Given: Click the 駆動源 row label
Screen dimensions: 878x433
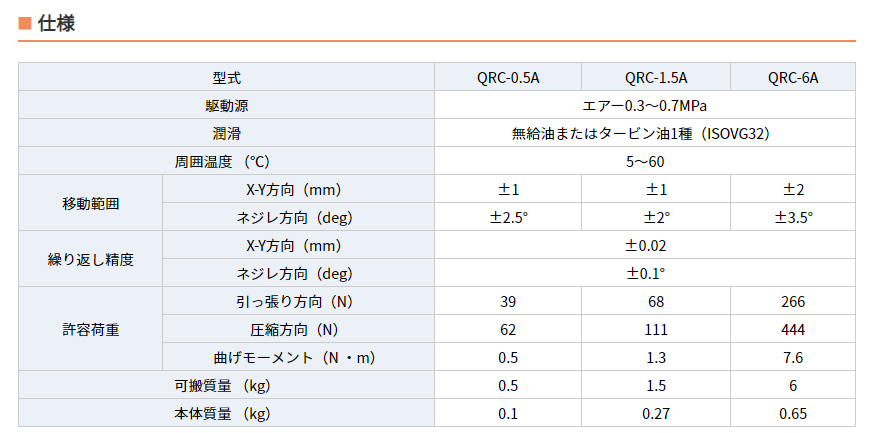Looking at the screenshot, I should coord(227,105).
